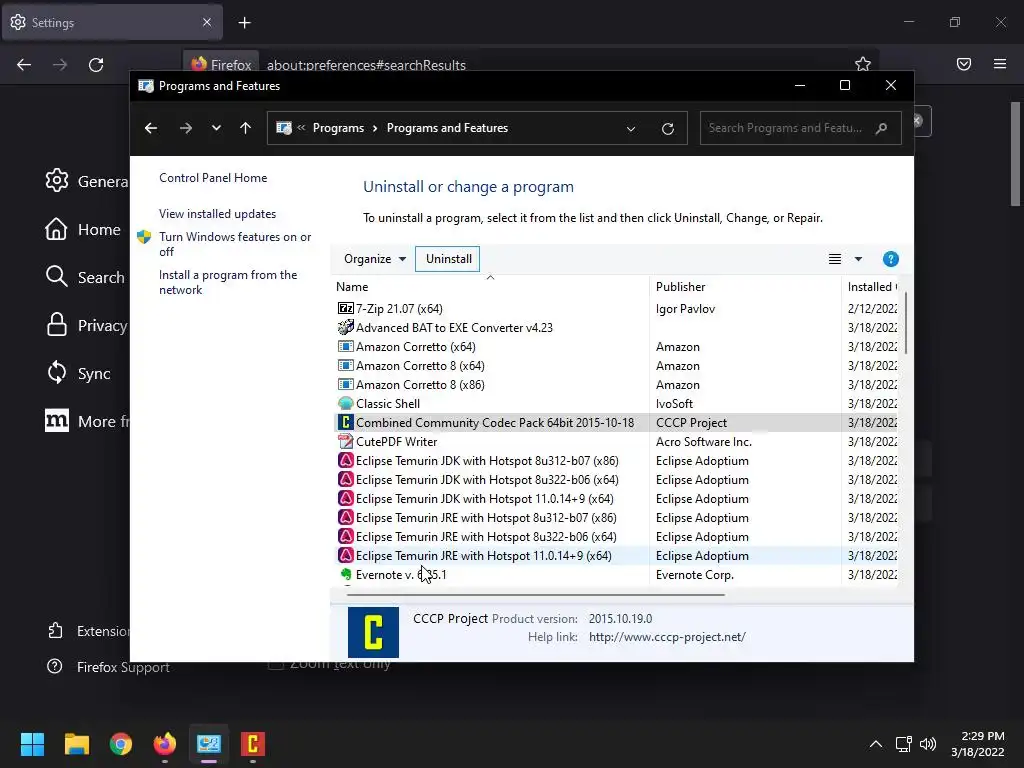The width and height of the screenshot is (1024, 768).
Task: Open More from Mozilla section
Action: (x=87, y=421)
